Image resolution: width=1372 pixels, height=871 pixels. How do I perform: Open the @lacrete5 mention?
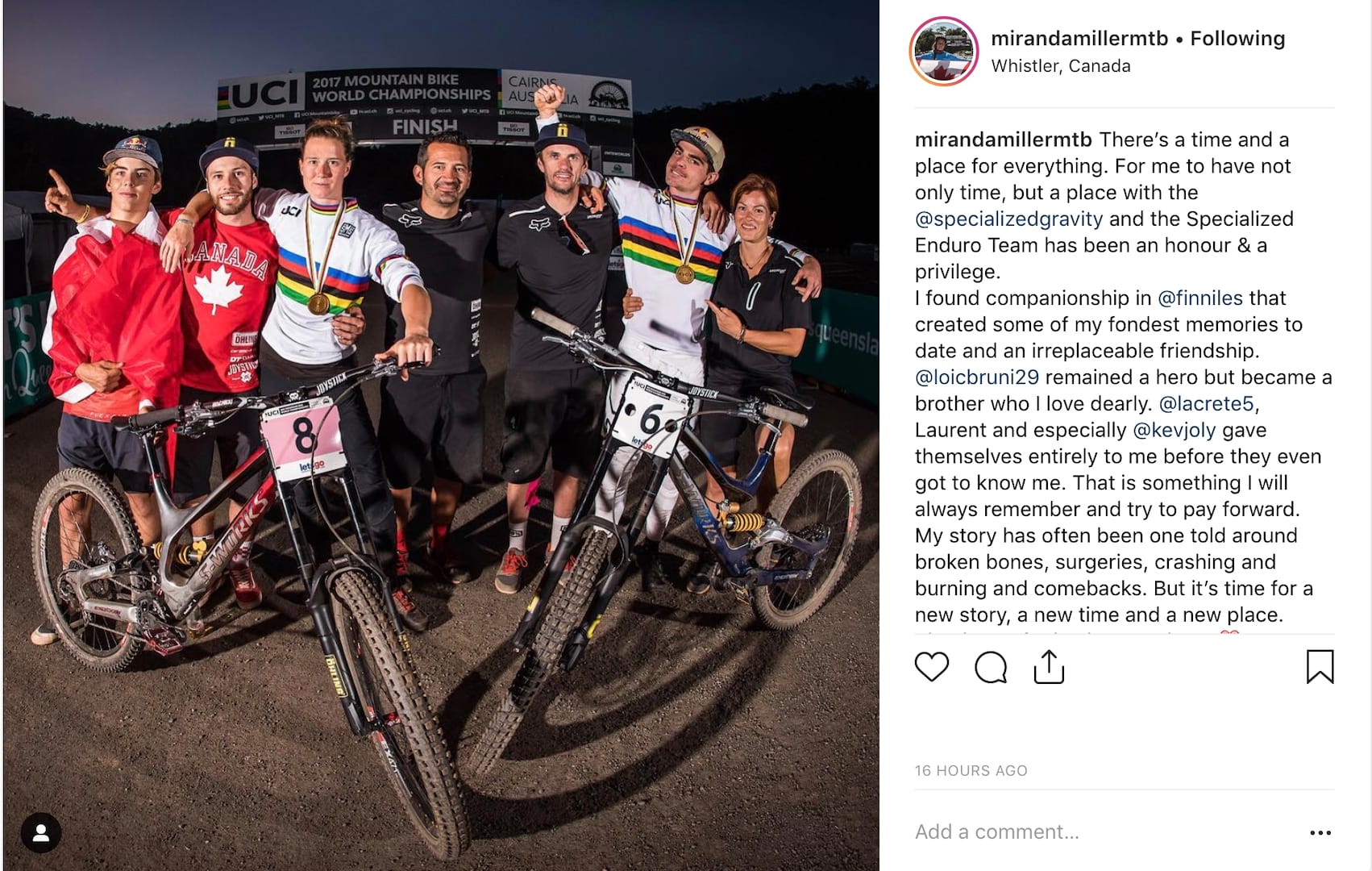pos(1206,403)
